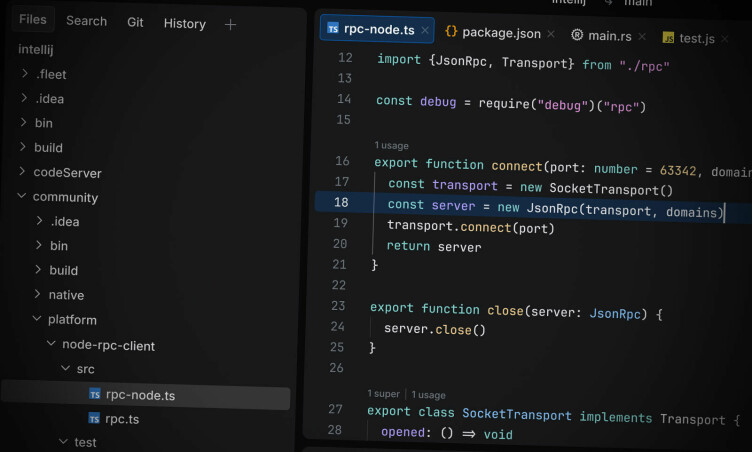
Task: Select the rpc-node.ts editor tab
Action: pyautogui.click(x=377, y=29)
